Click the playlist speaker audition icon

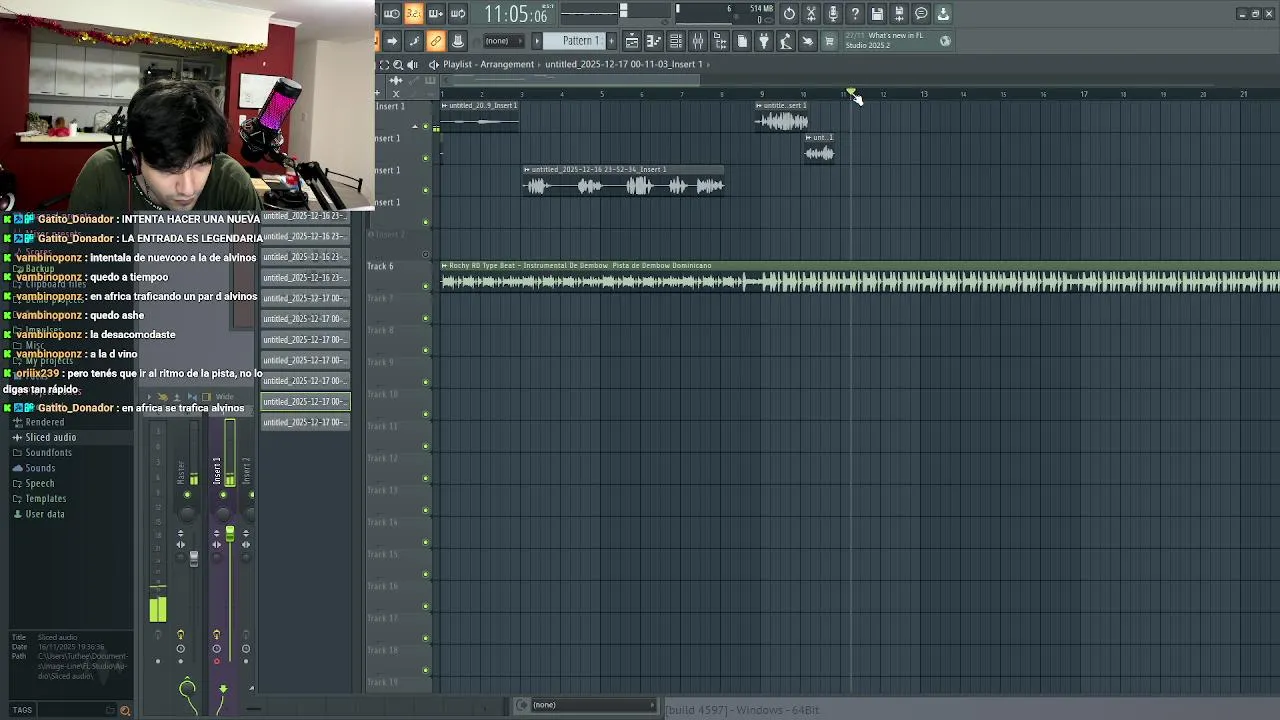pyautogui.click(x=411, y=64)
